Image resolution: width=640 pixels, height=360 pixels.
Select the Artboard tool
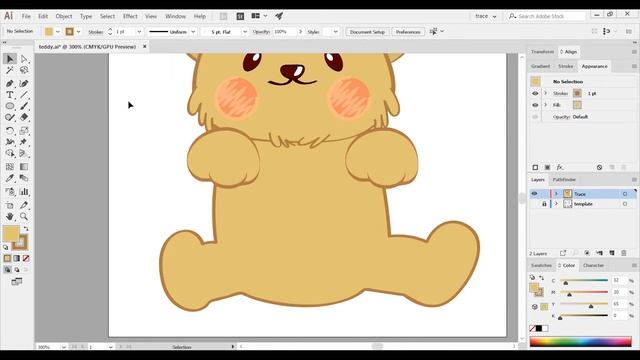pyautogui.click(x=10, y=205)
